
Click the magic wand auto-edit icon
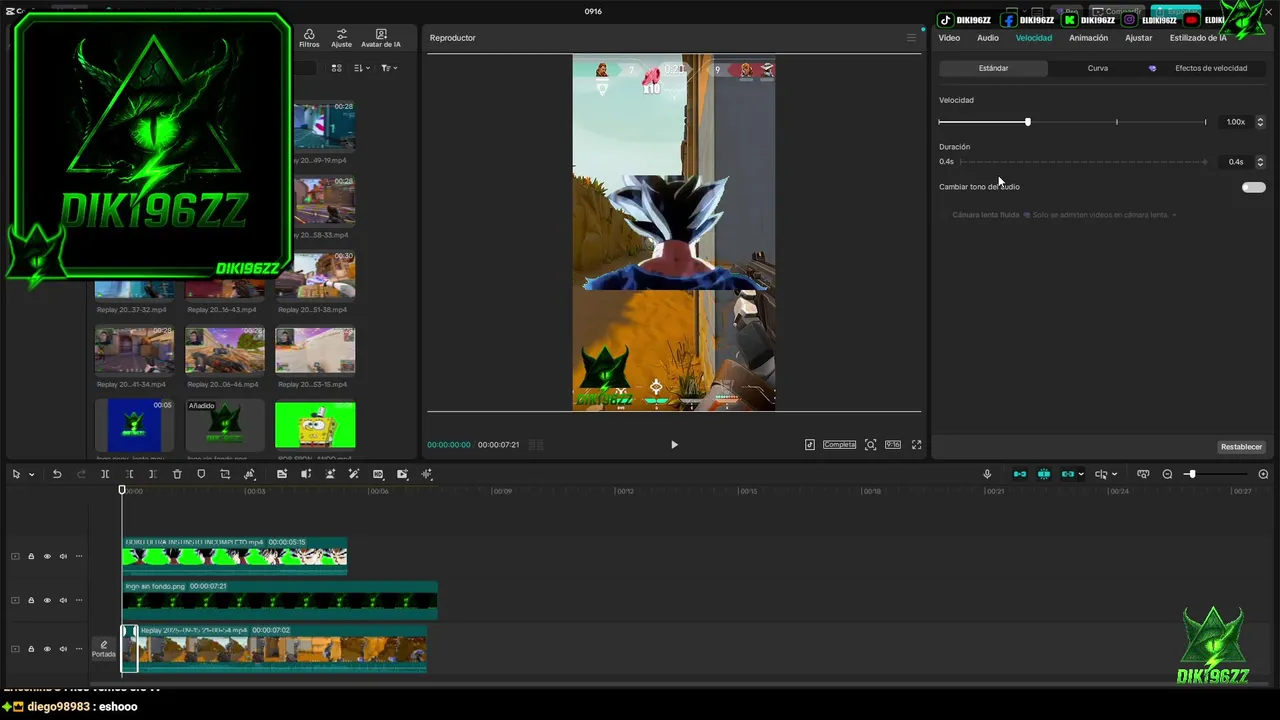pyautogui.click(x=354, y=474)
